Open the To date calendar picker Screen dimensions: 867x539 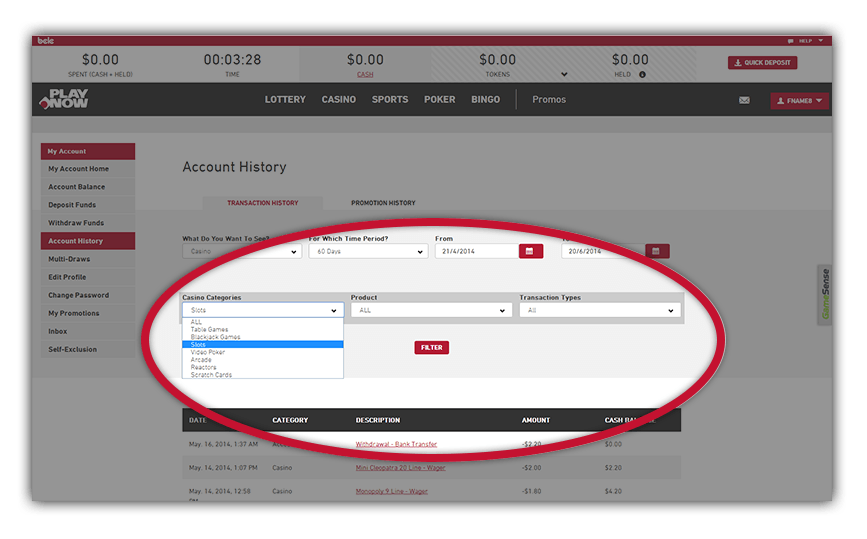657,252
